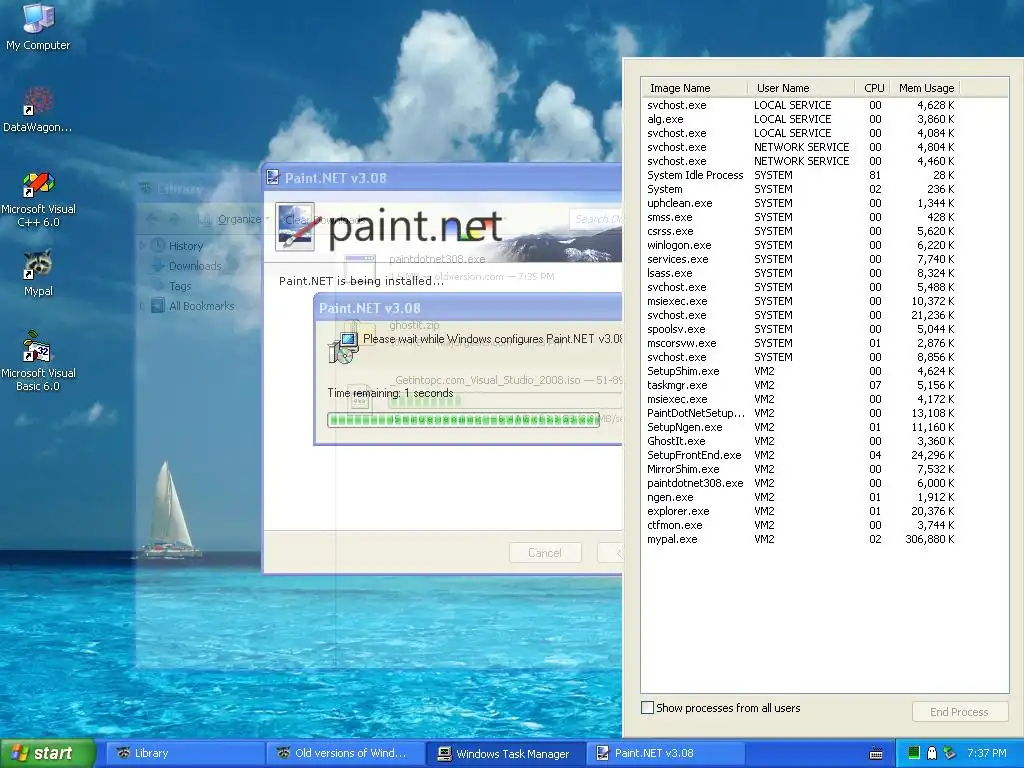The image size is (1024, 768).
Task: Click the ghost tray icon
Action: [932, 753]
